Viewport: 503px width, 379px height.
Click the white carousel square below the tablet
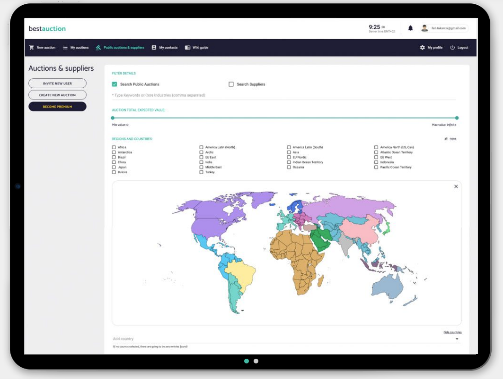256,361
